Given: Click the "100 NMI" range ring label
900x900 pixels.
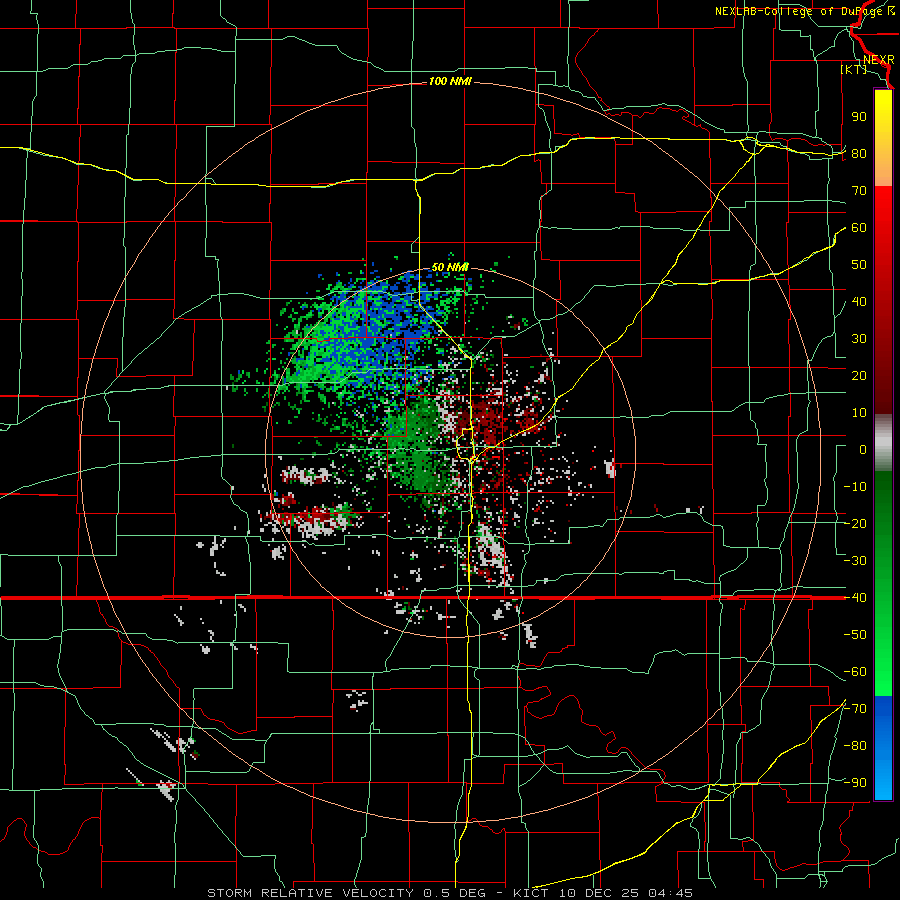Looking at the screenshot, I should point(450,82).
